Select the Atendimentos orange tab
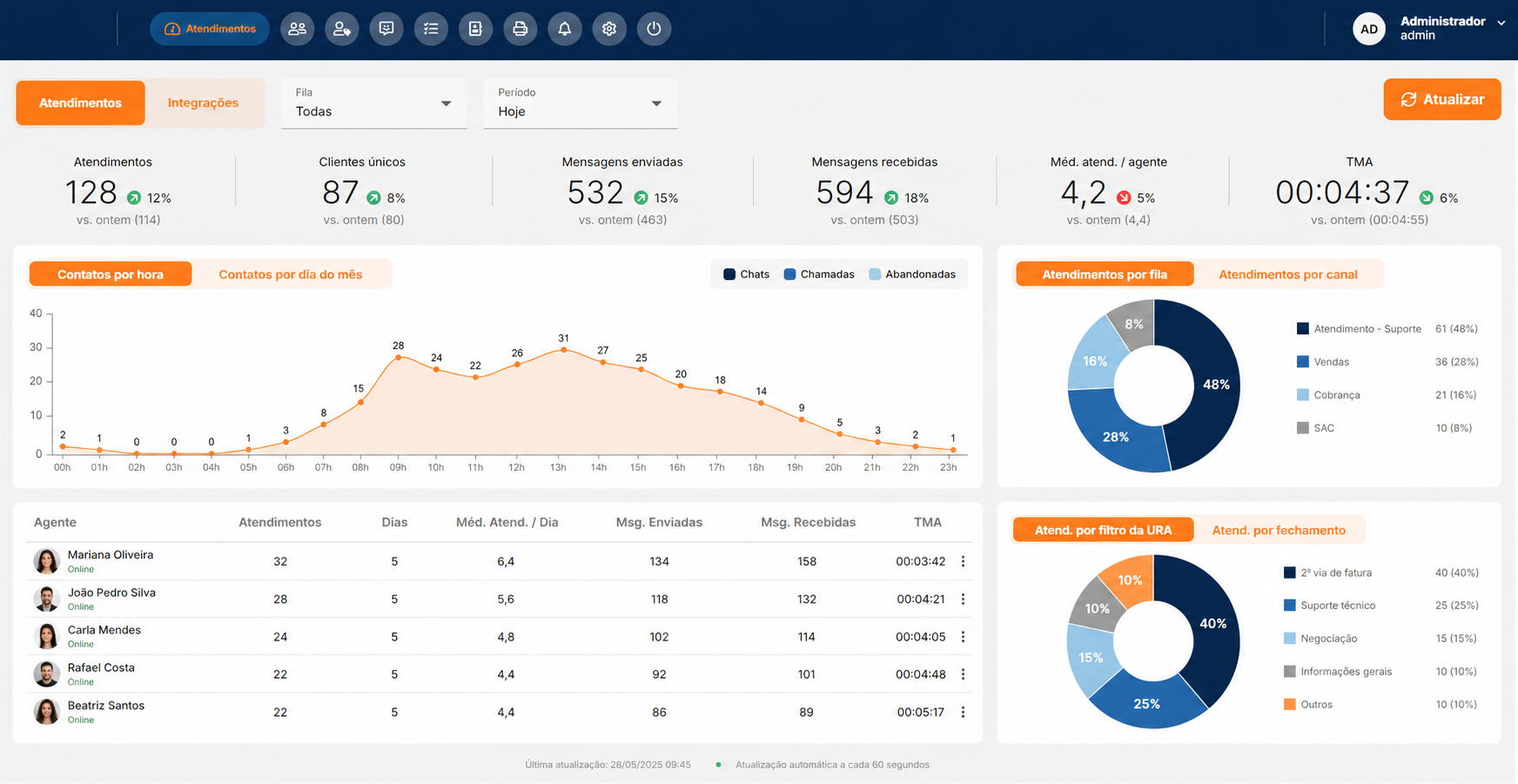 point(80,103)
